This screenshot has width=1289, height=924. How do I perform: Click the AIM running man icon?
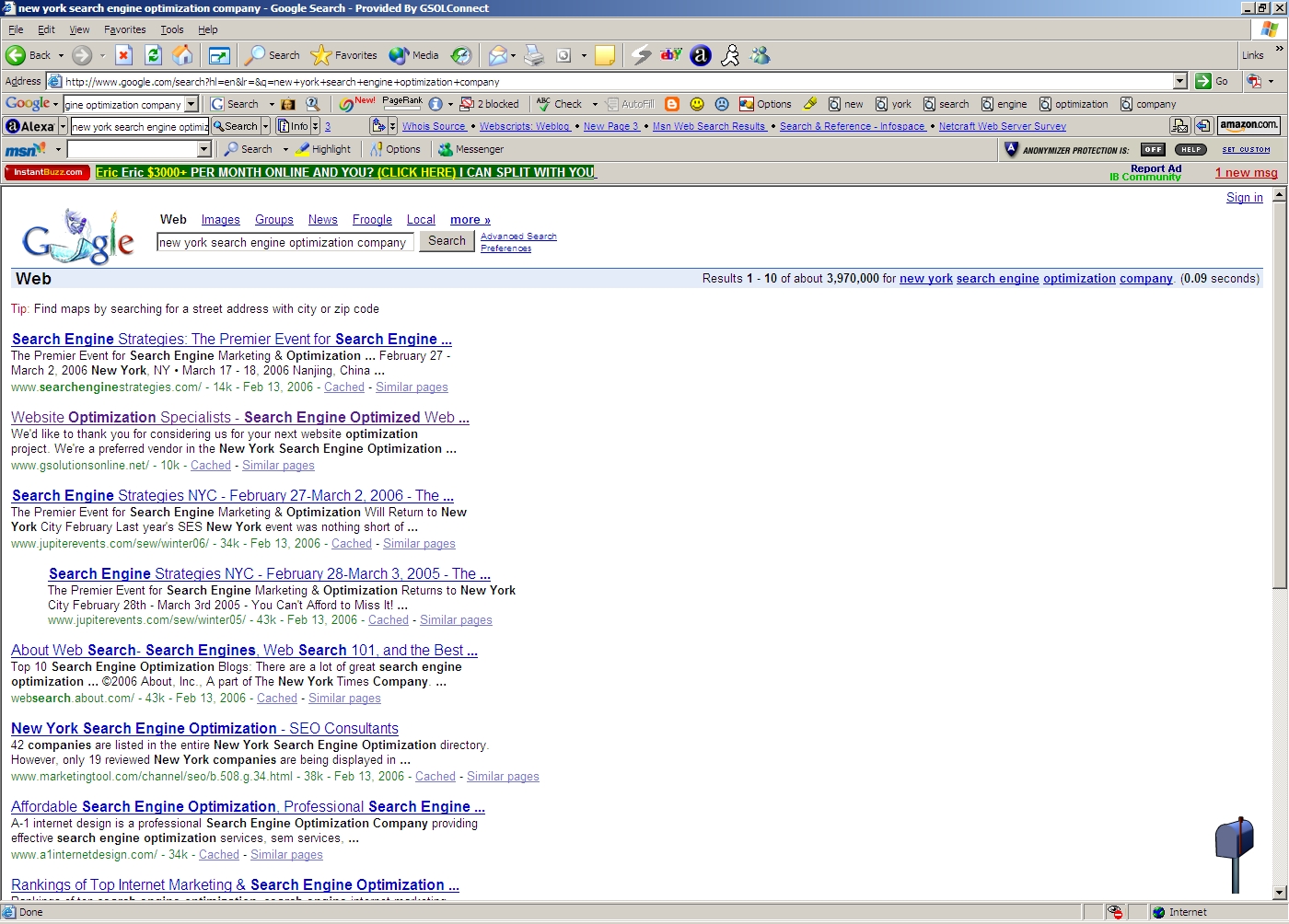click(730, 55)
